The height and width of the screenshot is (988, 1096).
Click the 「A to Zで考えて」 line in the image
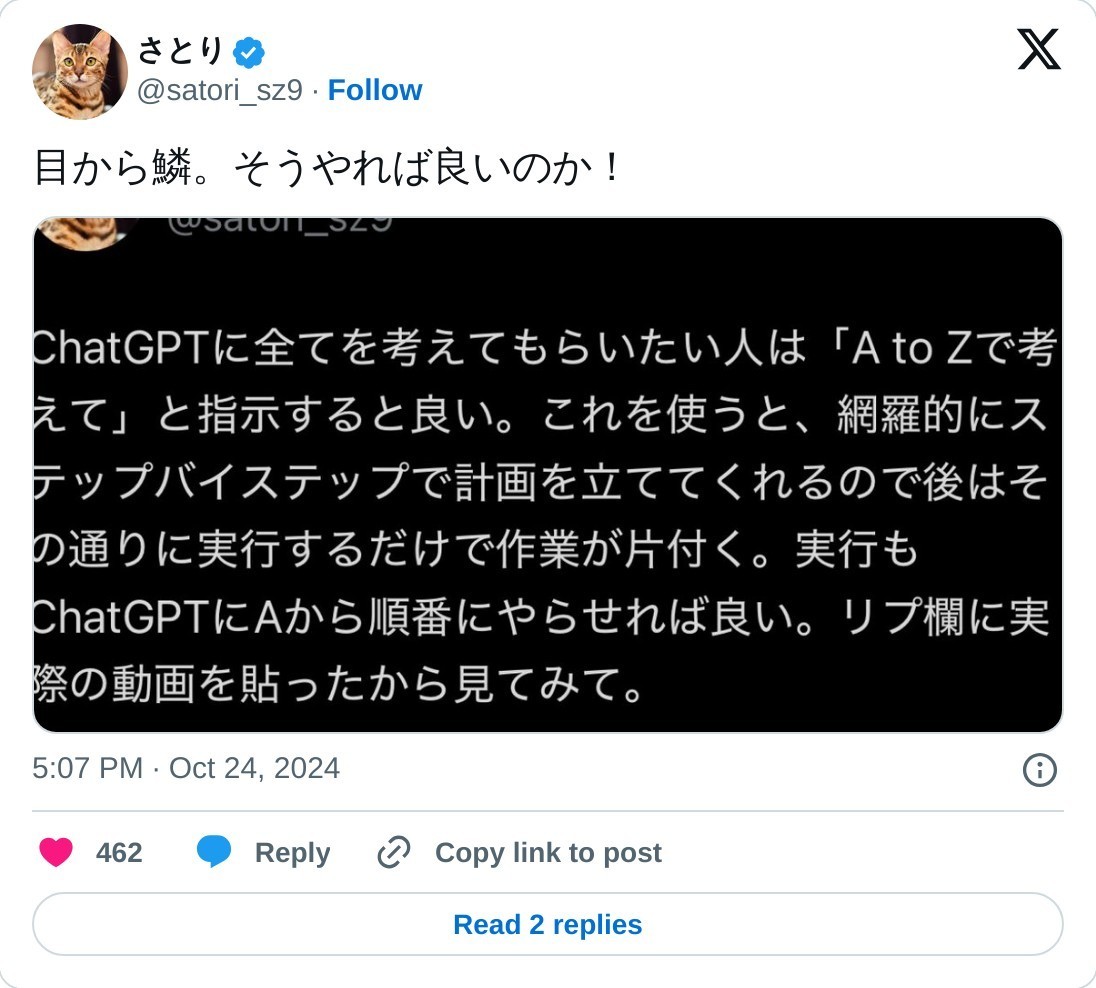click(948, 349)
